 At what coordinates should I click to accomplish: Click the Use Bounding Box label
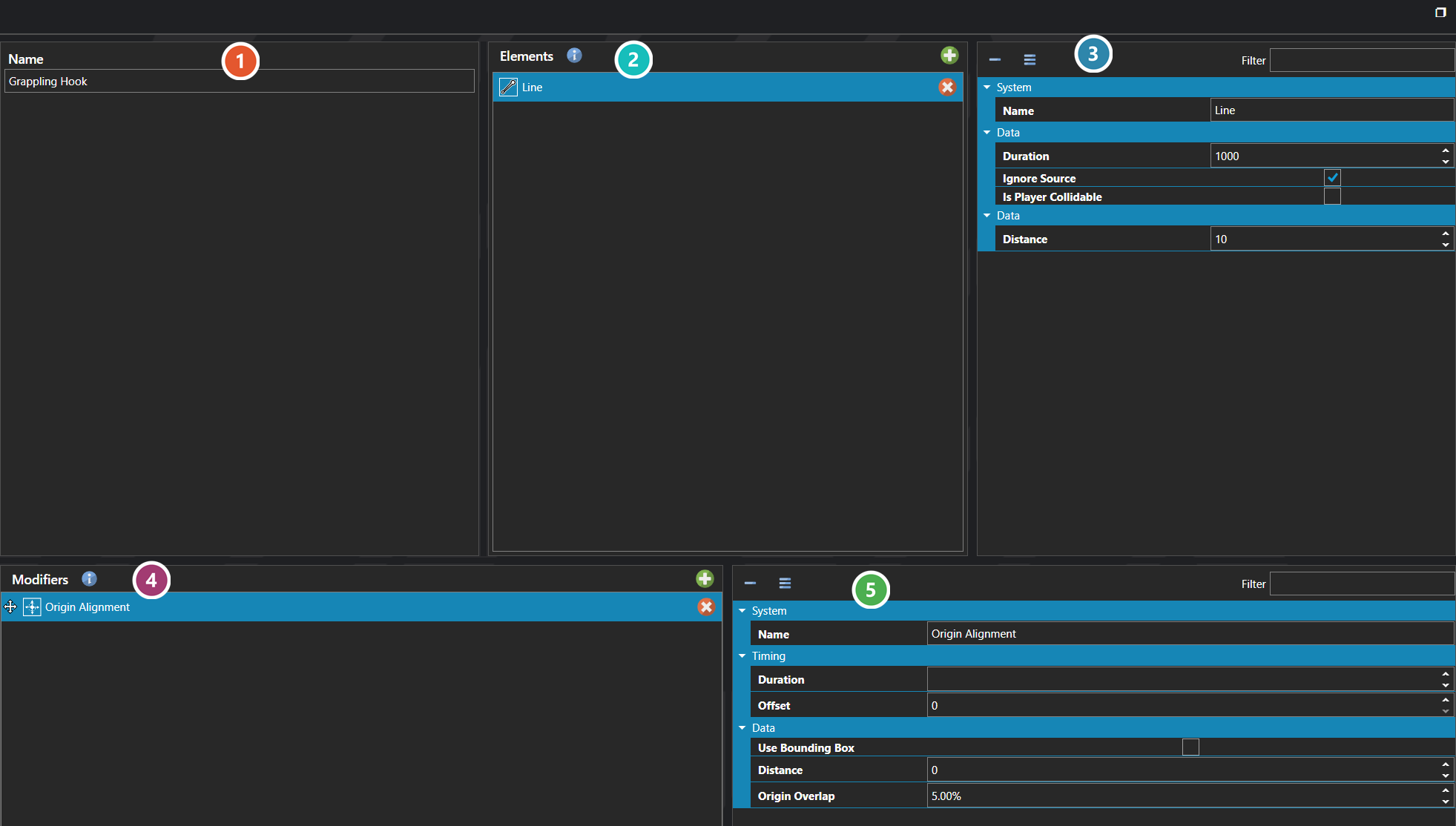pos(806,748)
